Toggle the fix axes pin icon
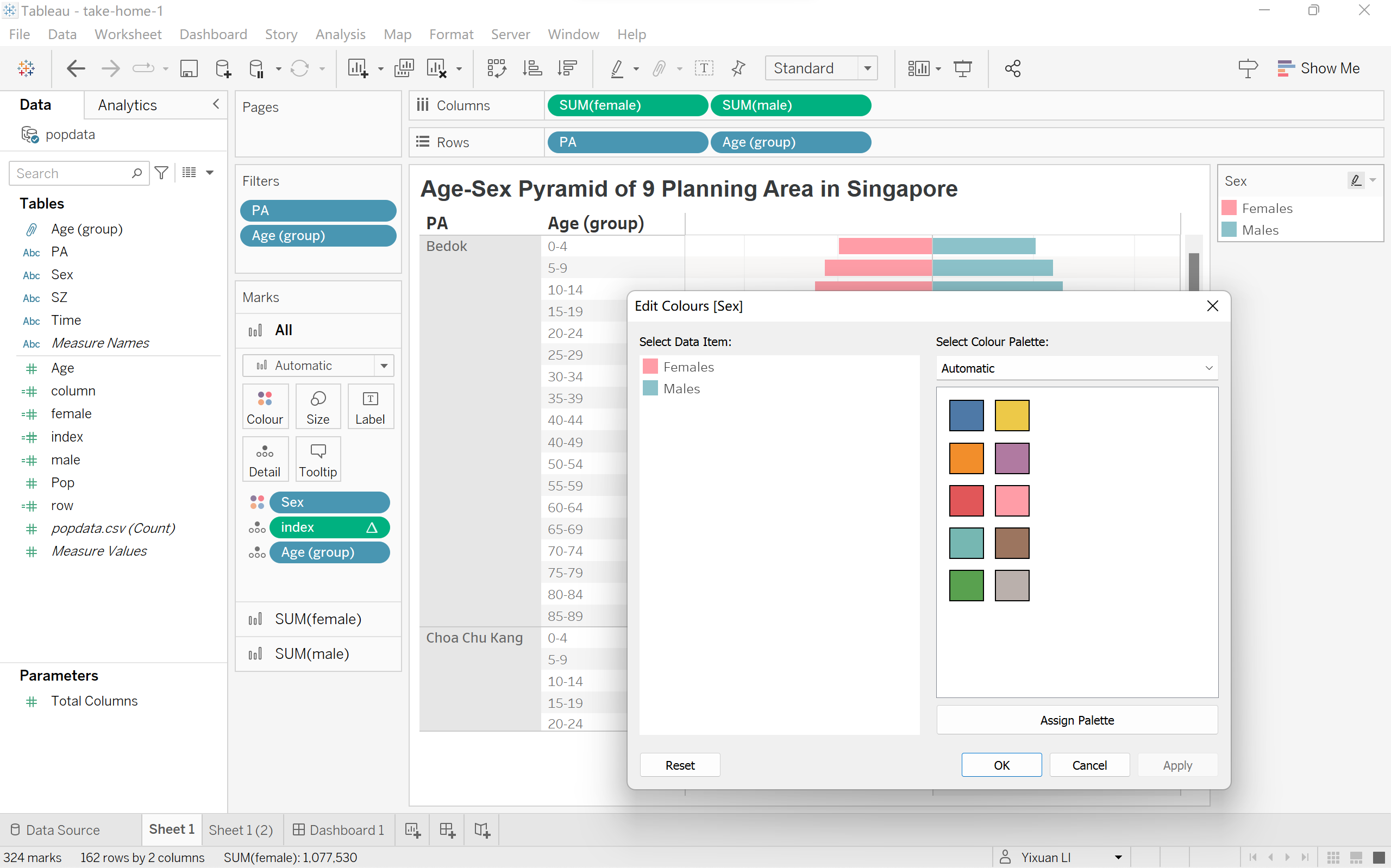Image resolution: width=1391 pixels, height=868 pixels. pos(738,68)
